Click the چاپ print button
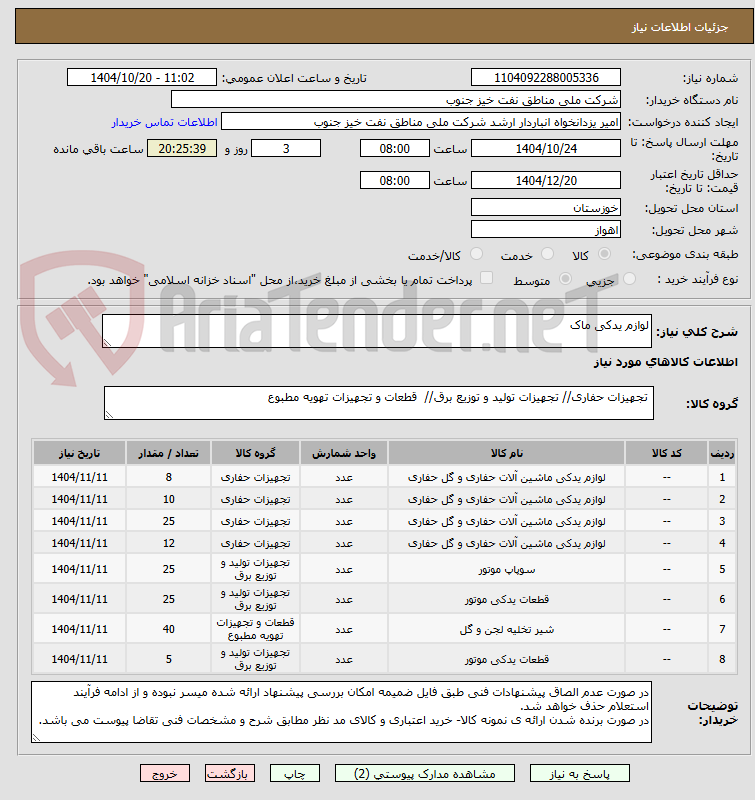The width and height of the screenshot is (755, 800). pos(295,773)
